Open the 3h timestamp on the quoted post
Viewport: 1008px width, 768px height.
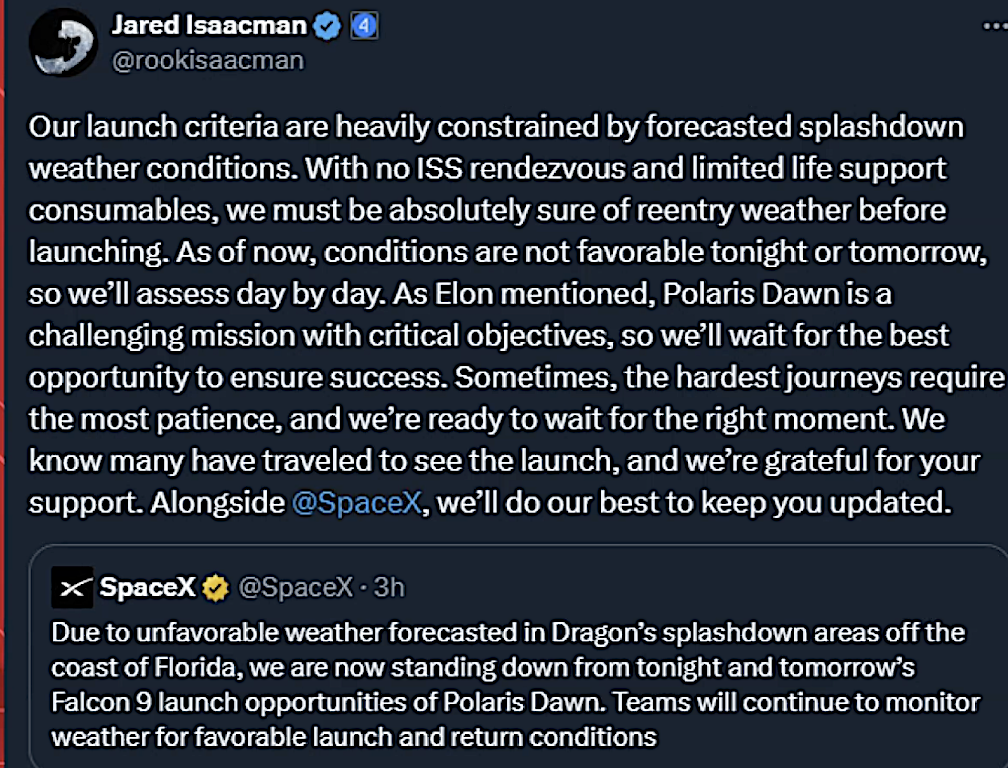[x=389, y=588]
